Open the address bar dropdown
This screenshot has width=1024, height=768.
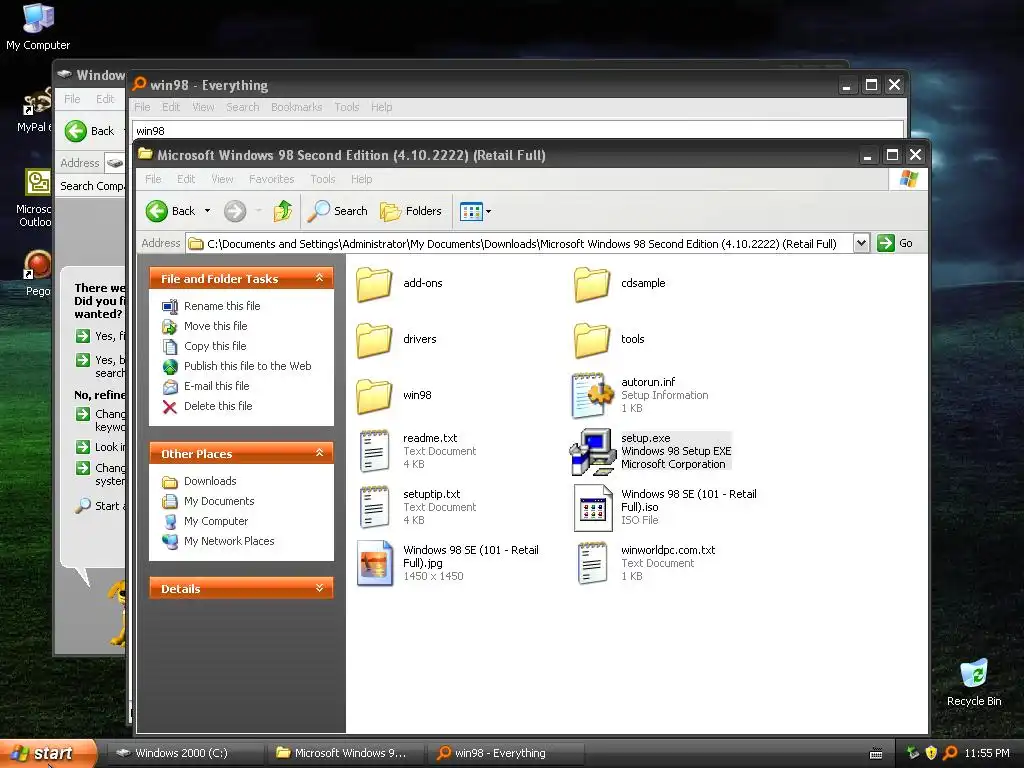(861, 243)
